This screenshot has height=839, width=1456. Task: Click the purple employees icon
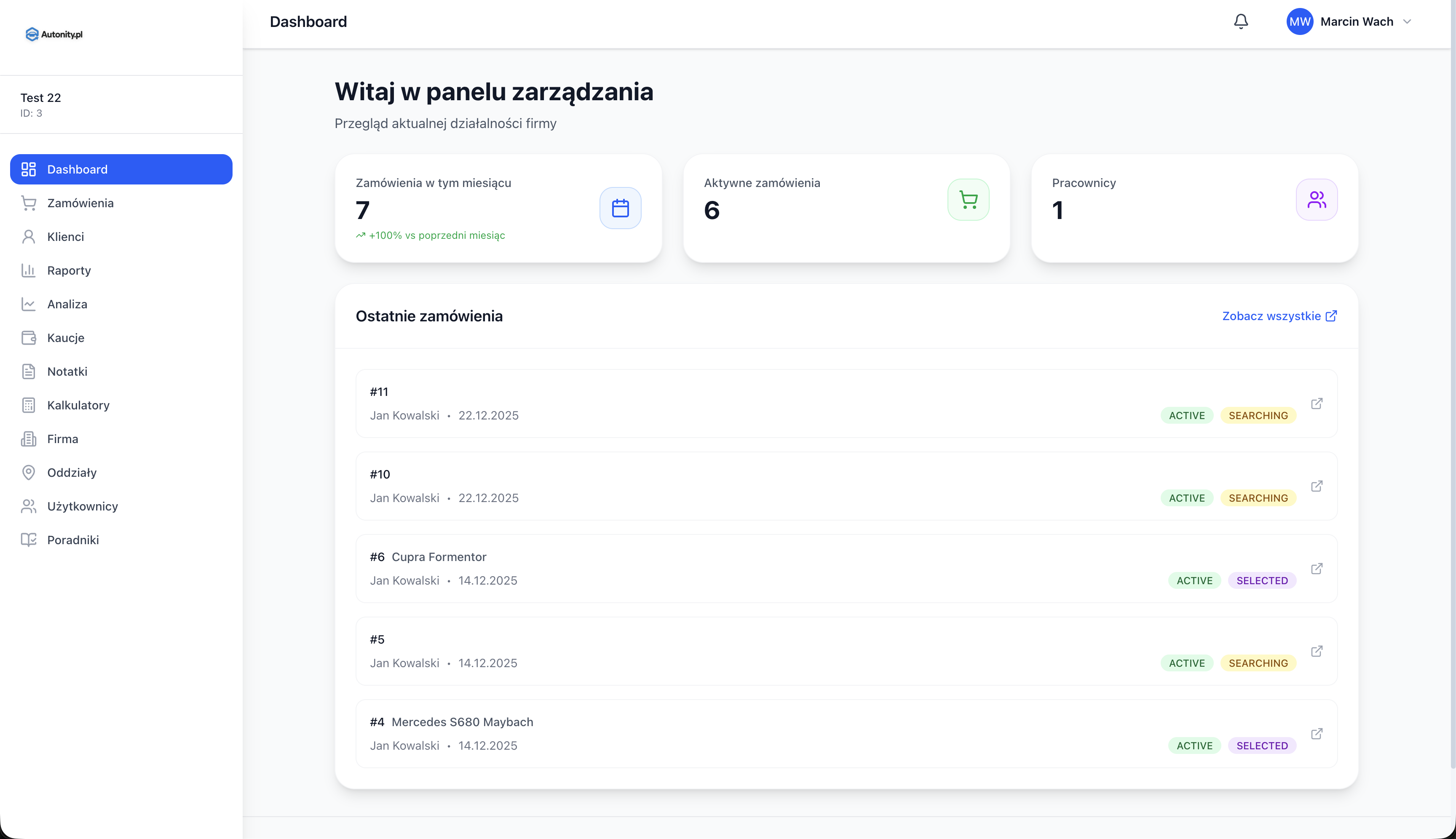tap(1317, 200)
